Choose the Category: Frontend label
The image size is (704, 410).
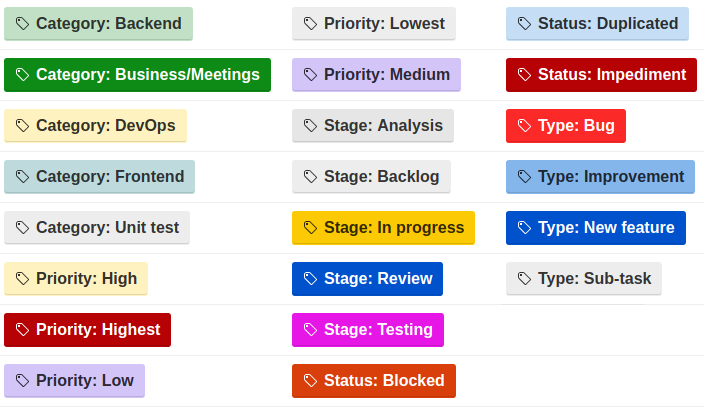click(x=99, y=177)
